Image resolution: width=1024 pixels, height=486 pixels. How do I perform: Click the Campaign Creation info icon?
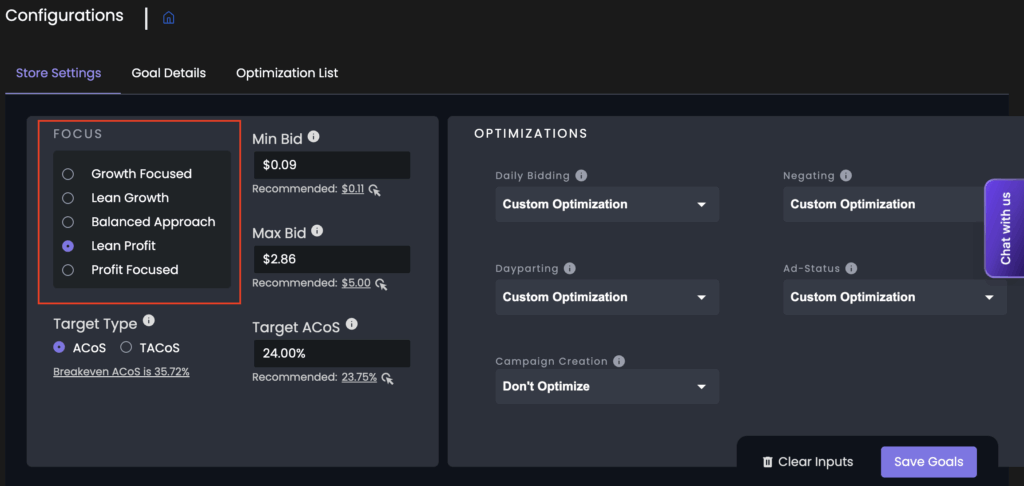coord(619,361)
